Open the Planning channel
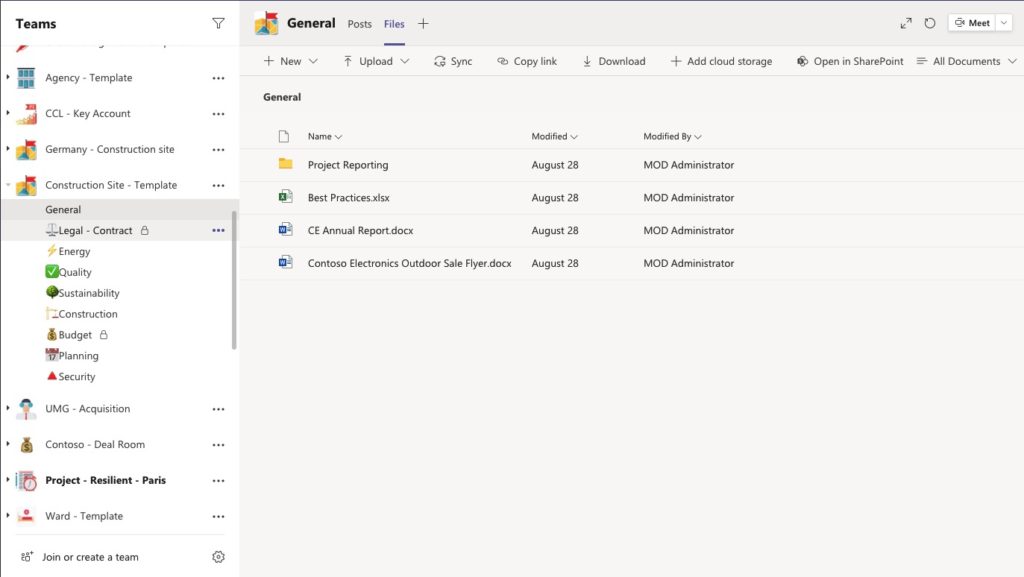 pos(72,356)
